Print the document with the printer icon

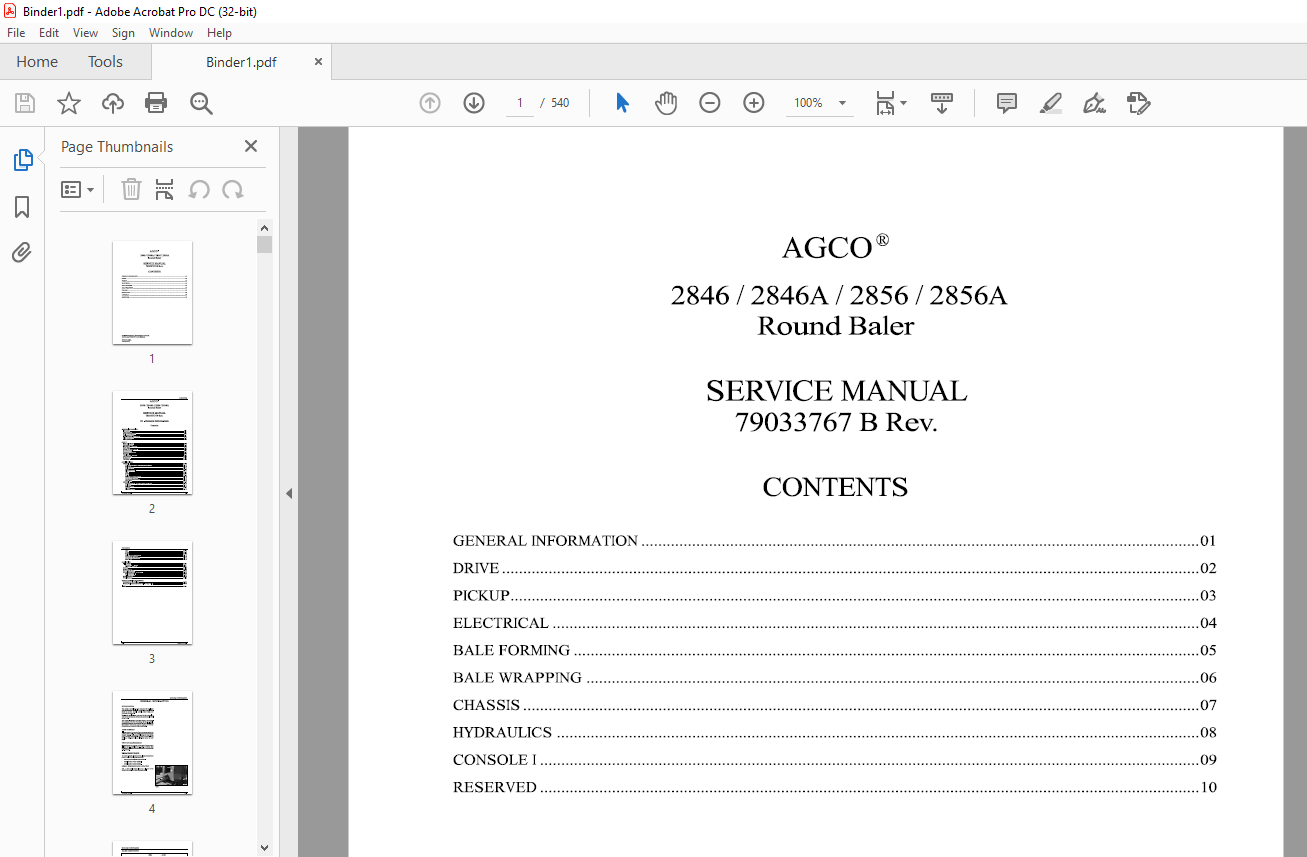(156, 103)
